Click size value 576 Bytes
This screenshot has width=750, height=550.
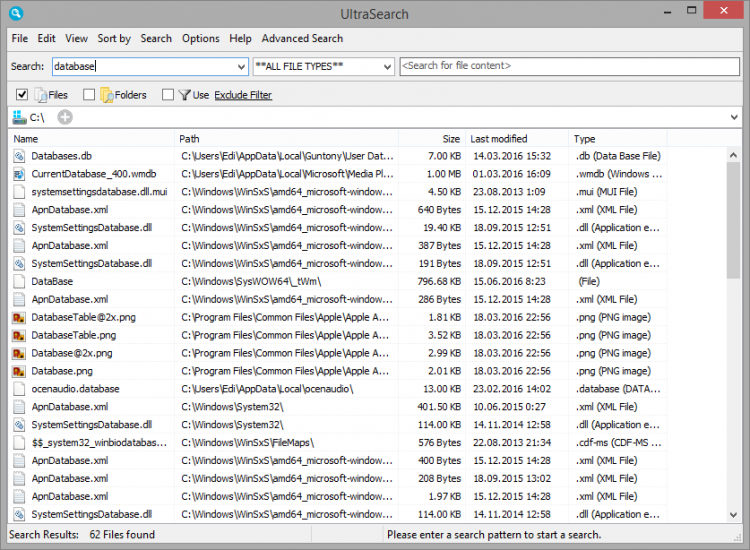pyautogui.click(x=440, y=443)
